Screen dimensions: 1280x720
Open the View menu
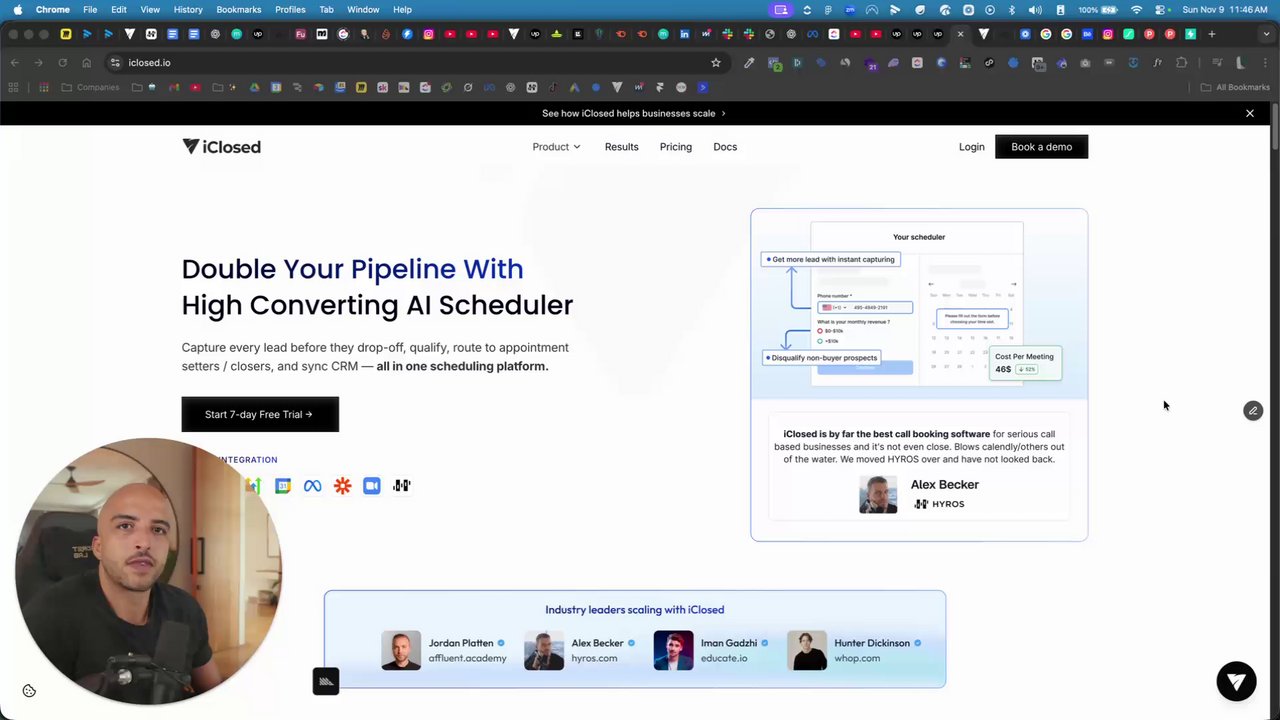(x=150, y=9)
